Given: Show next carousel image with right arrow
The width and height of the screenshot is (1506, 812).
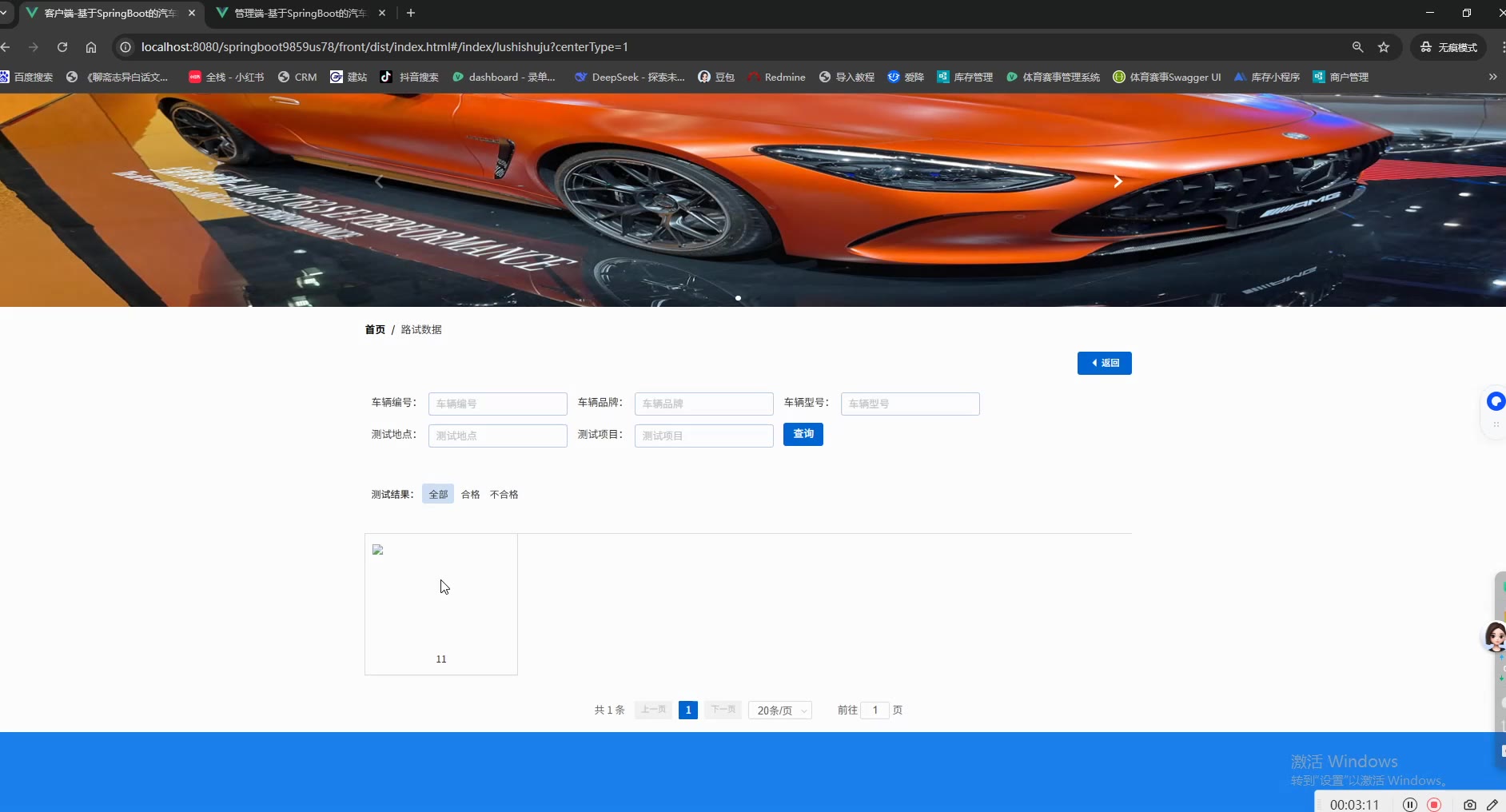Looking at the screenshot, I should (1118, 181).
